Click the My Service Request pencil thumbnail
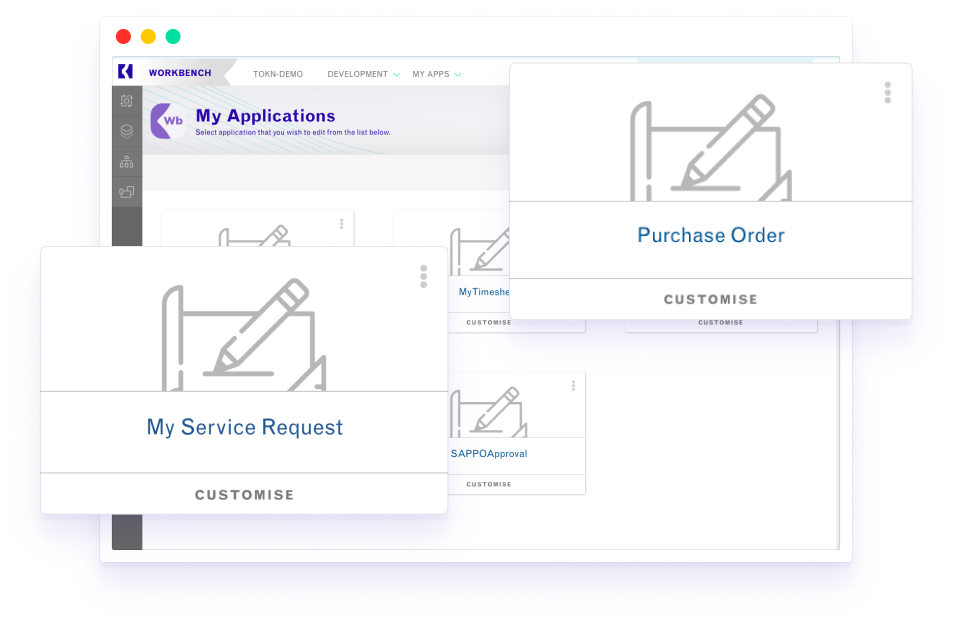This screenshot has height=627, width=953. point(244,335)
